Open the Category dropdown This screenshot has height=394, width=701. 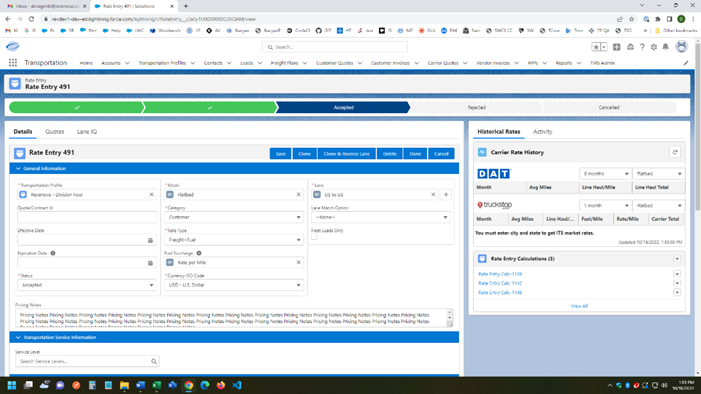point(234,217)
